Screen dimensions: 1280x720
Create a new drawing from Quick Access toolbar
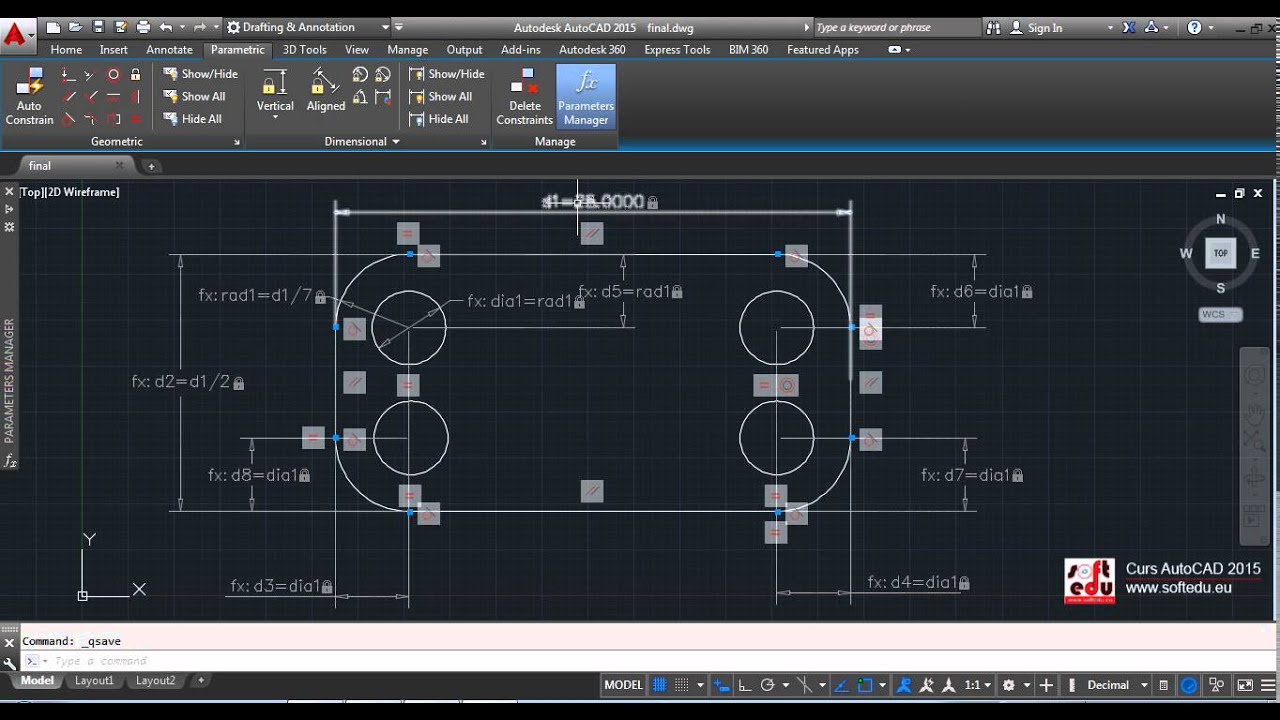(54, 27)
